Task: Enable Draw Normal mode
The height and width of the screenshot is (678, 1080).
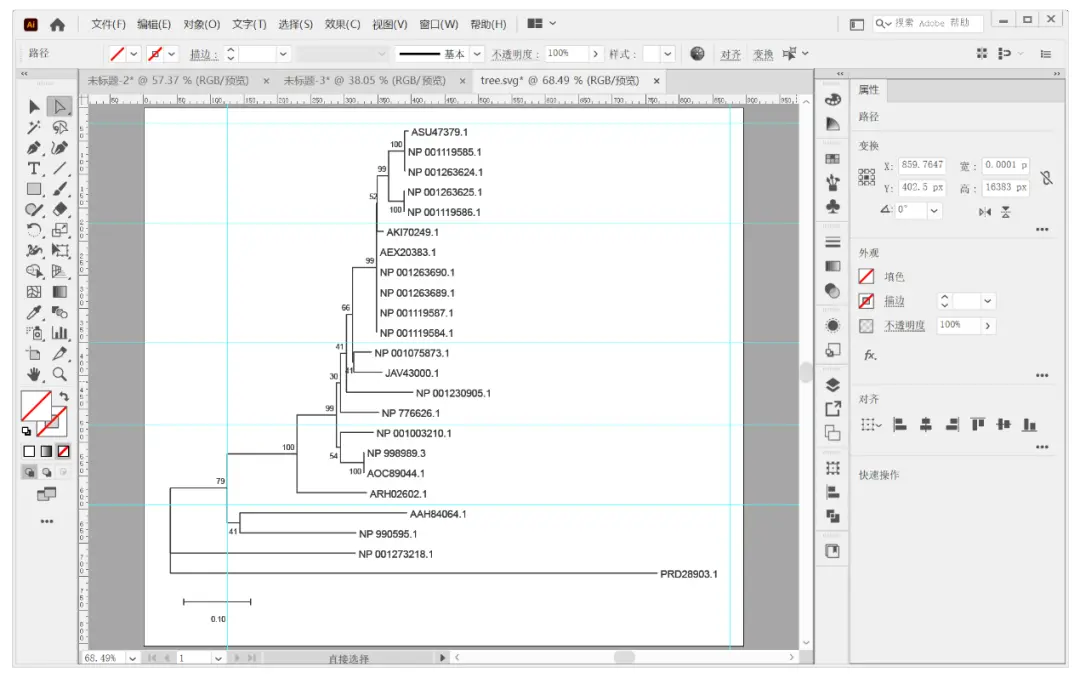Action: (x=30, y=472)
